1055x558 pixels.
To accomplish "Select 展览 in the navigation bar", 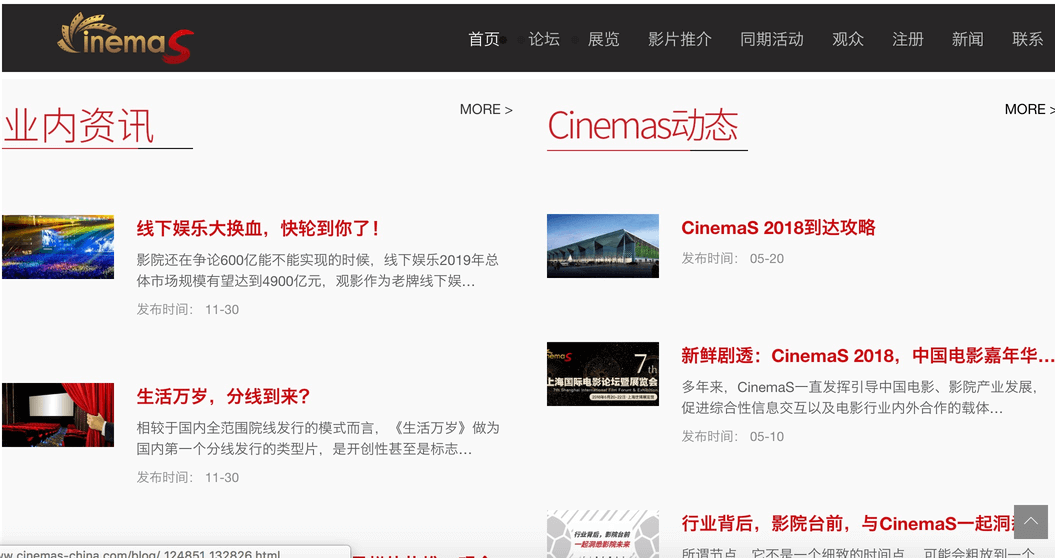I will [x=604, y=39].
